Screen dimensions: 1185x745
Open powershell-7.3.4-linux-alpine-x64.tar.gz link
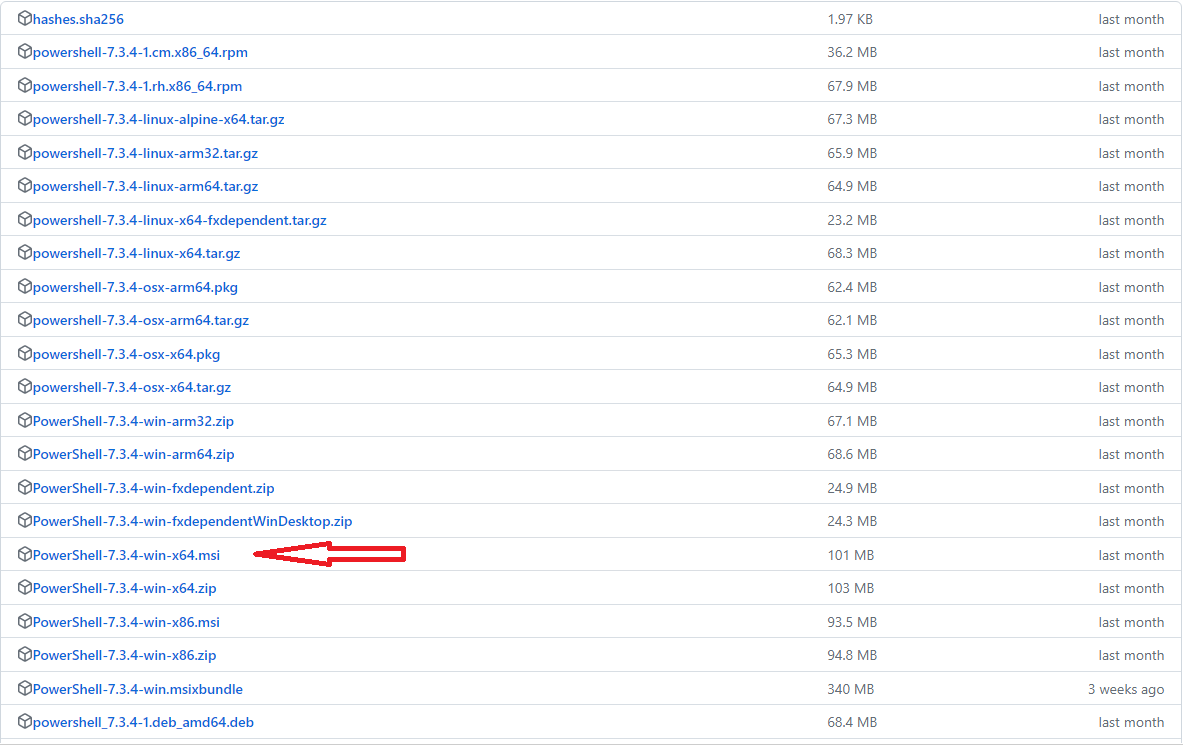[159, 119]
